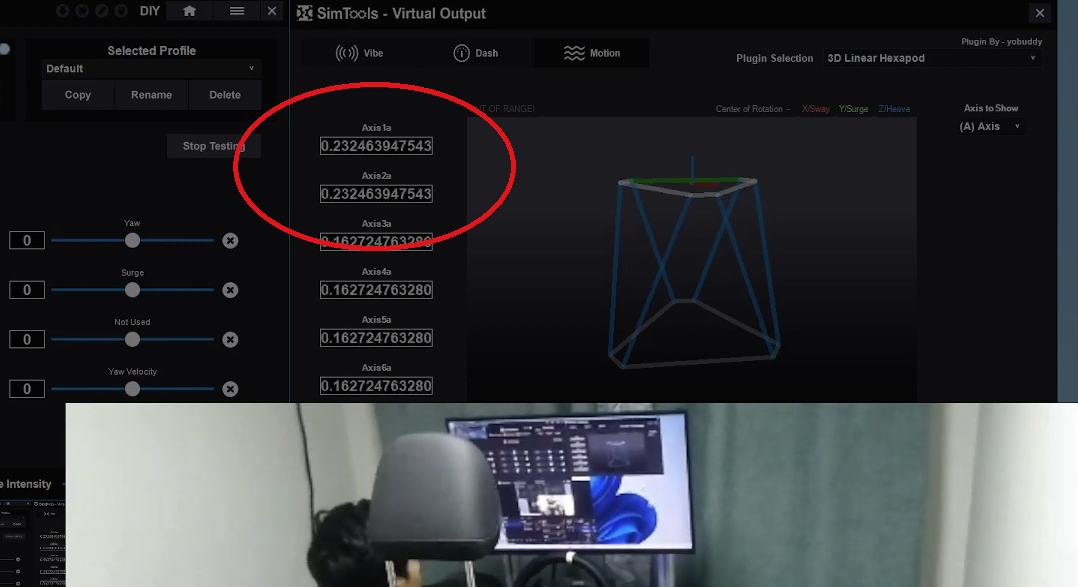1078x587 pixels.
Task: Click the Delete profile button
Action: (x=225, y=95)
